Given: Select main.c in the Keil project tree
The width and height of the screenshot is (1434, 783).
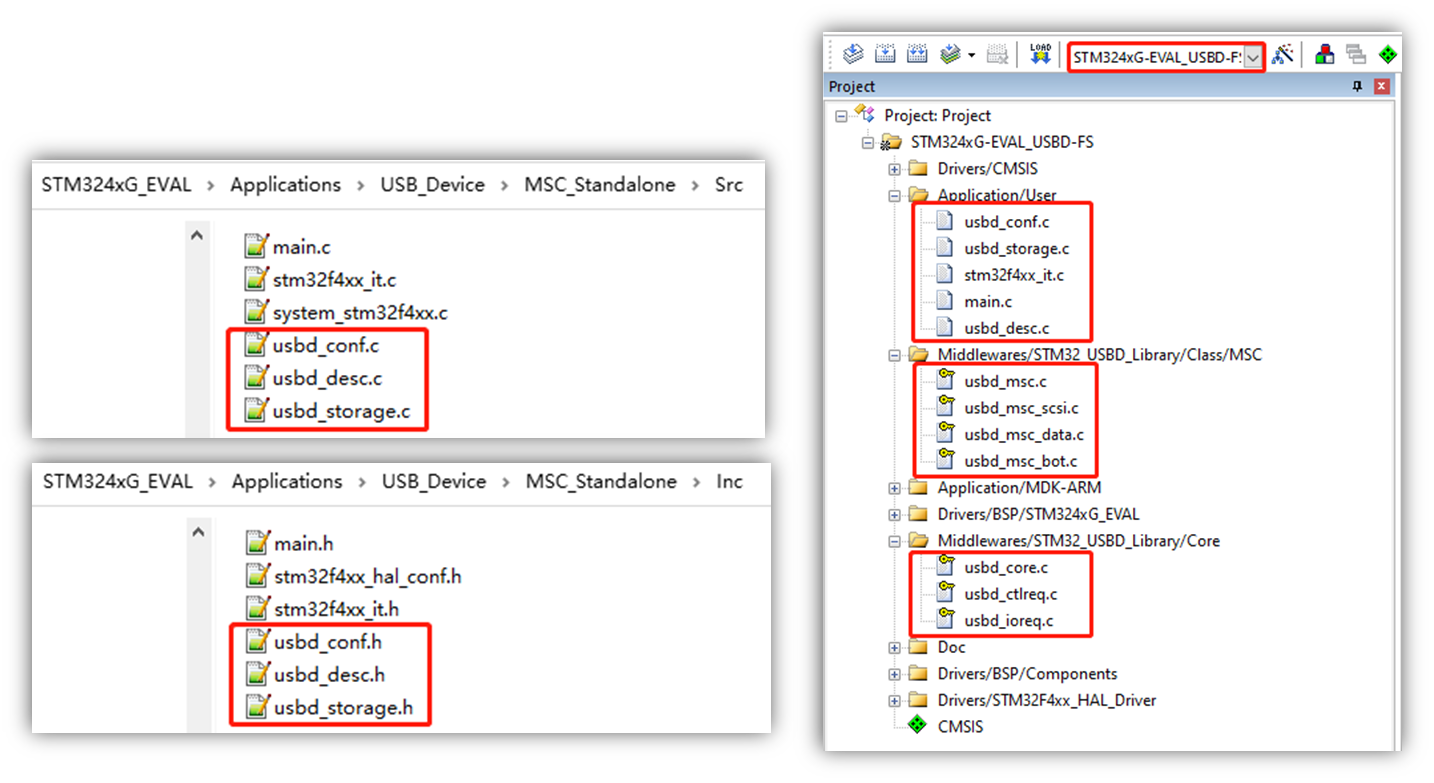Looking at the screenshot, I should click(987, 301).
